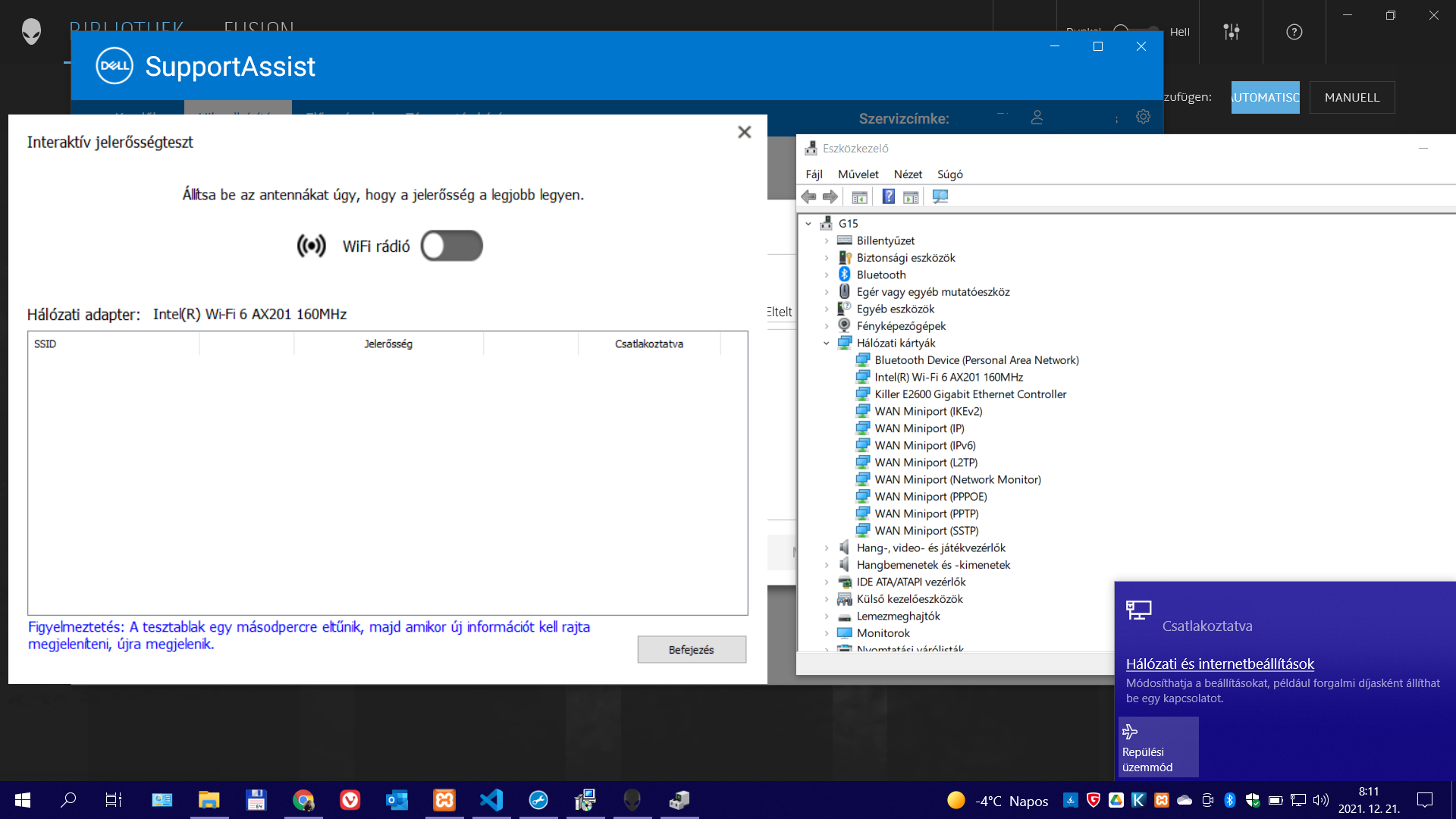Open taskbar Search magnifier
Viewport: 1456px width, 819px height.
(x=68, y=800)
